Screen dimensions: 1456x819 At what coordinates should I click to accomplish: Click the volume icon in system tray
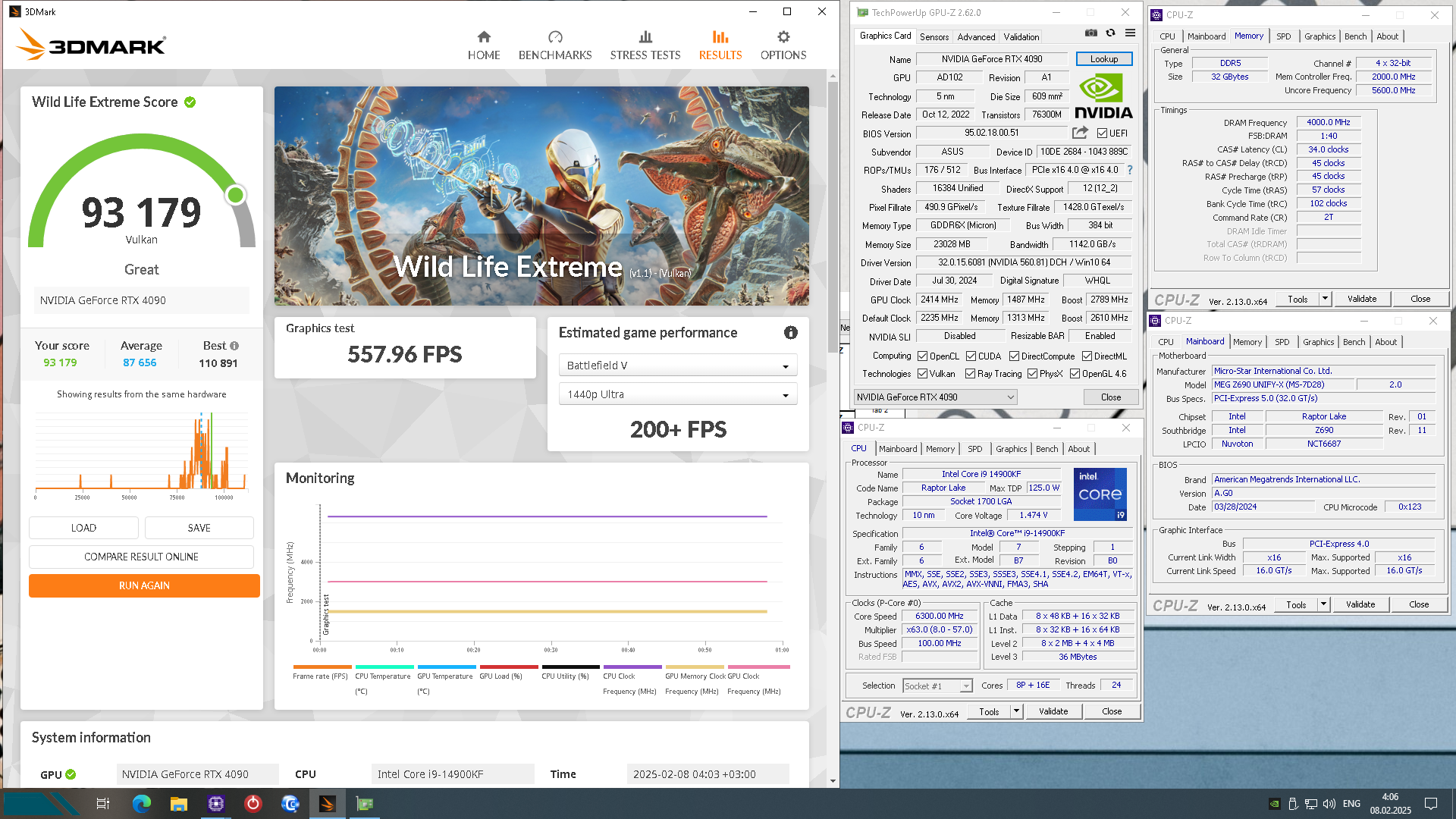[1329, 804]
